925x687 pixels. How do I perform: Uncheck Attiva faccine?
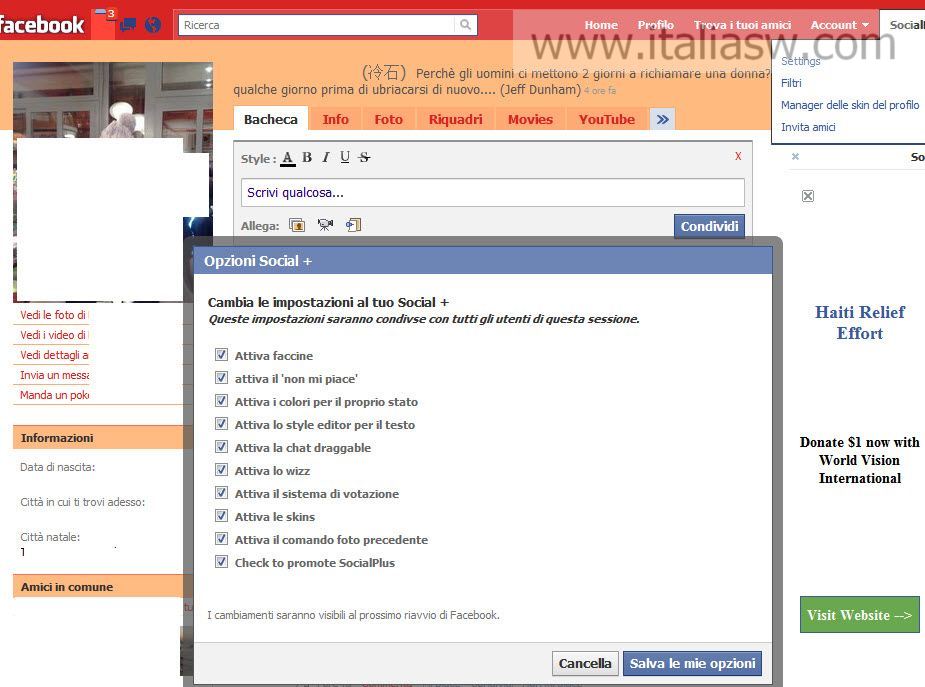[221, 354]
